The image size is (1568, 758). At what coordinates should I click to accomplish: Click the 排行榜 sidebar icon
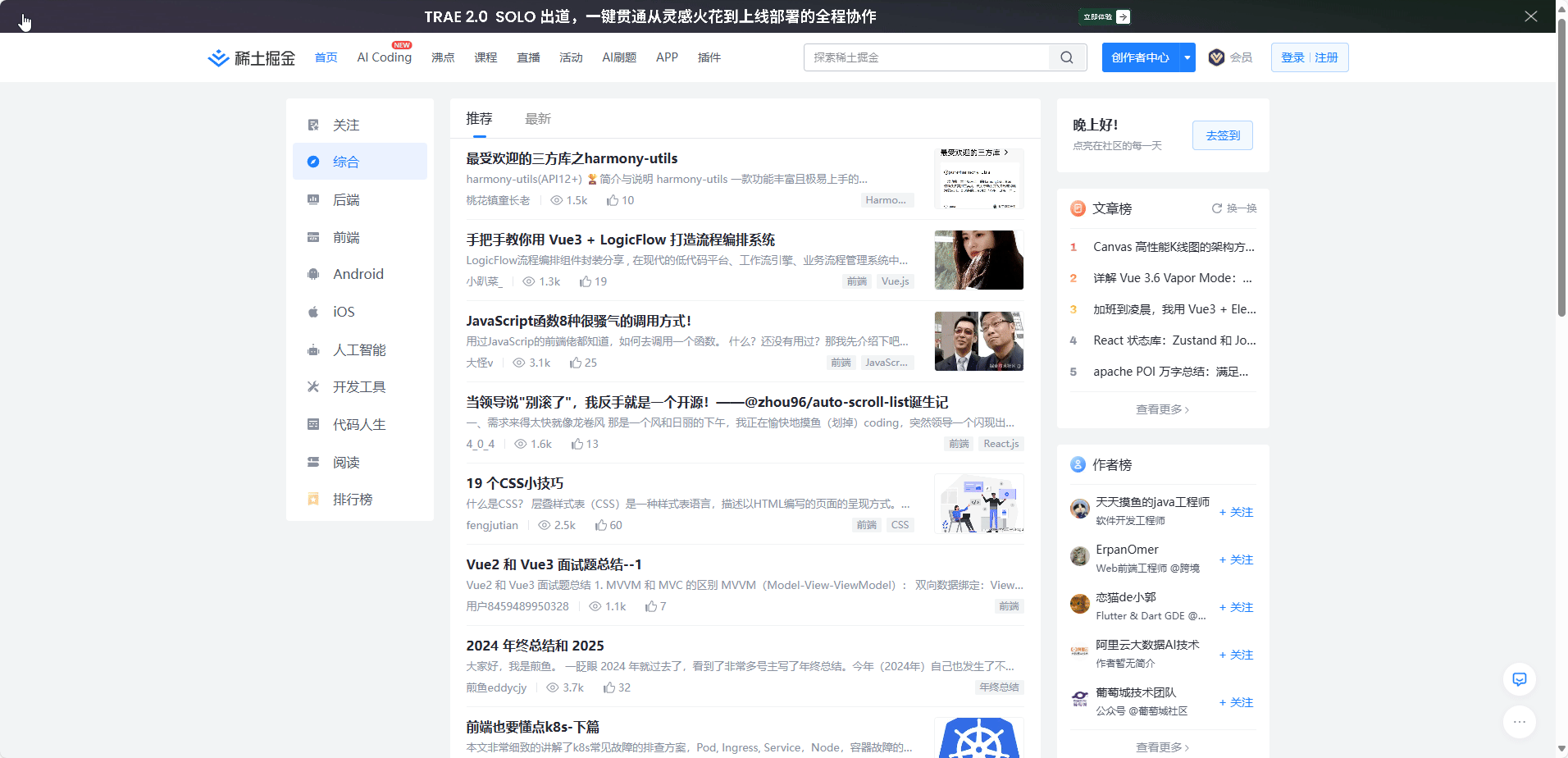coord(313,499)
